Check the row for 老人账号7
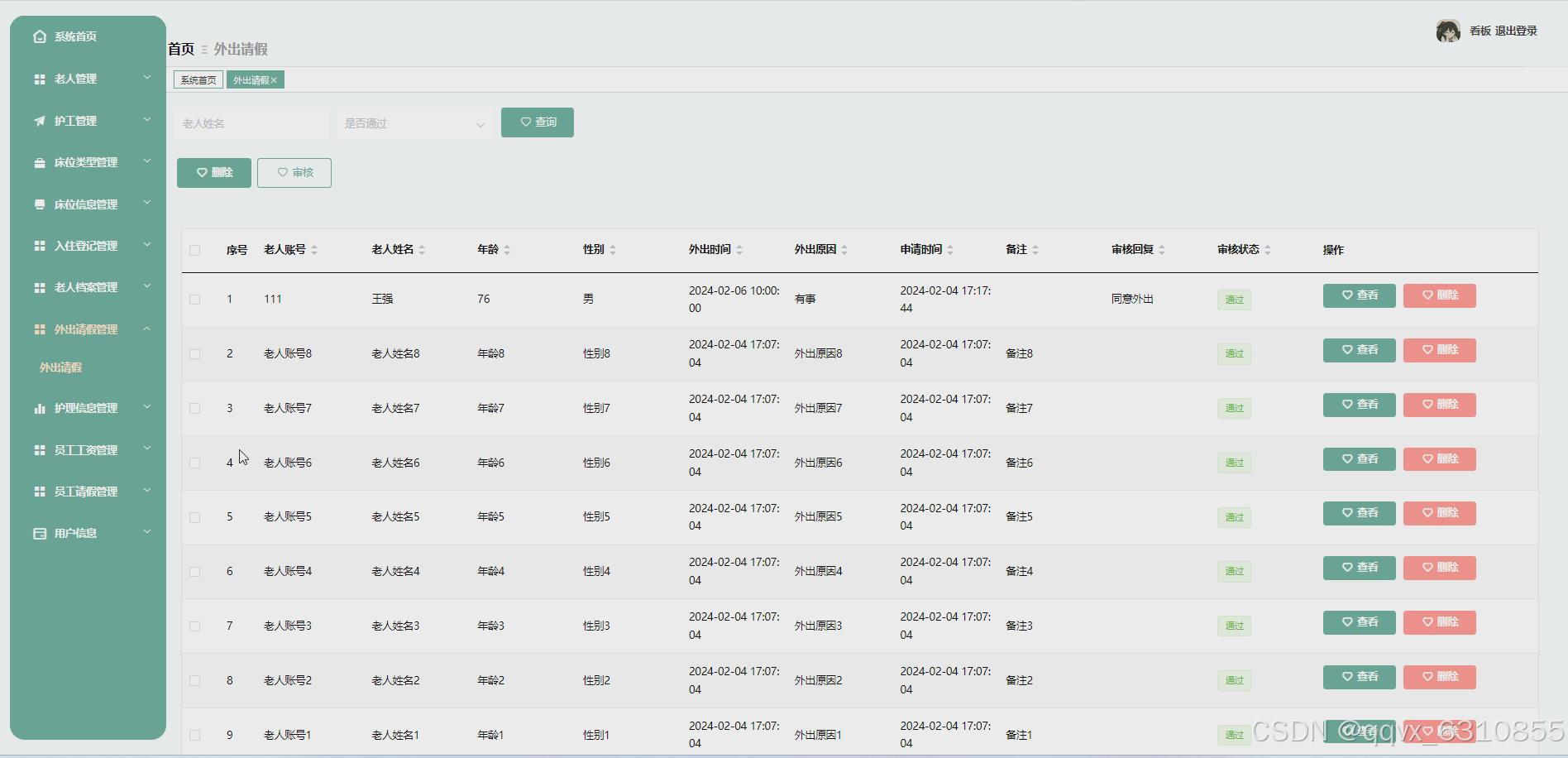1568x758 pixels. 194,409
